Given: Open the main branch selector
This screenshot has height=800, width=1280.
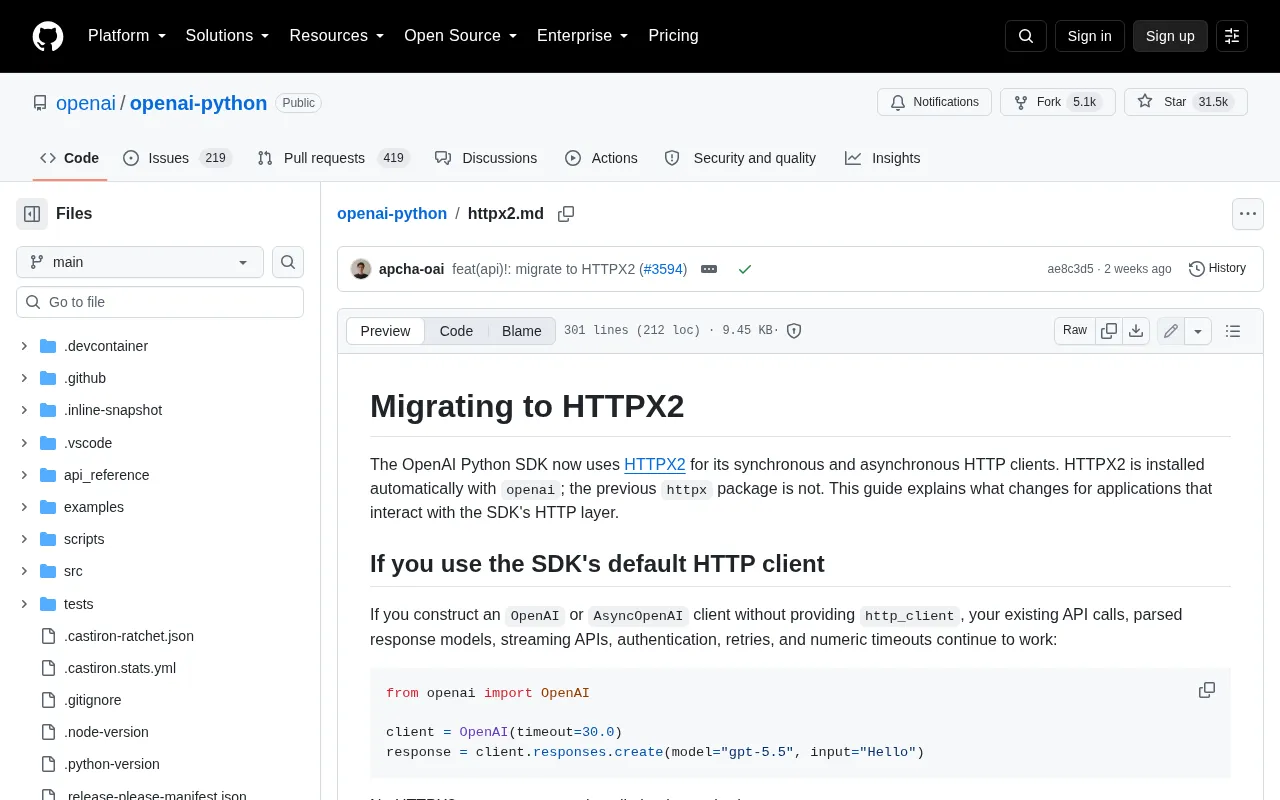Looking at the screenshot, I should pyautogui.click(x=140, y=262).
